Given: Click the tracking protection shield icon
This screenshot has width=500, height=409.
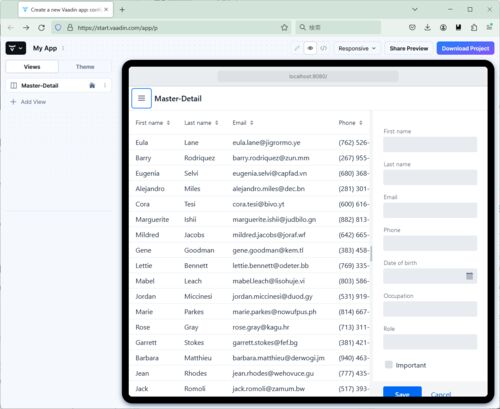Looking at the screenshot, I should (x=58, y=28).
